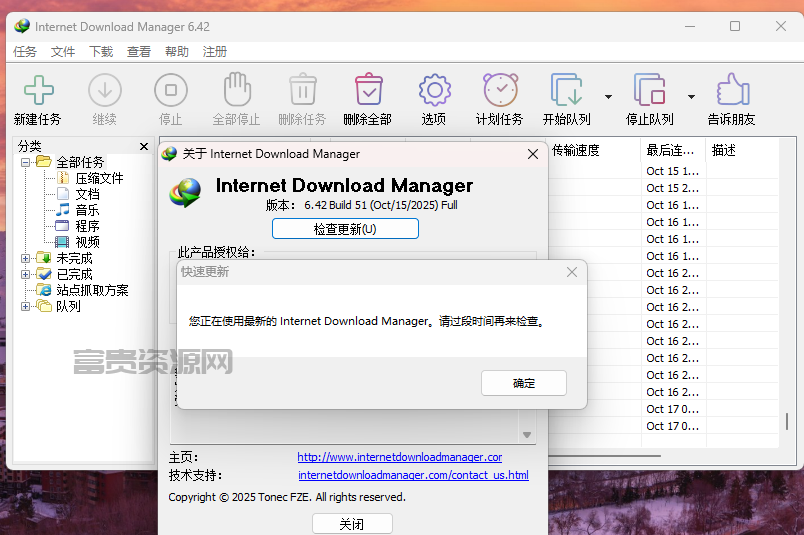Select the 文档 document category icon
Image resolution: width=804 pixels, height=535 pixels.
click(63, 194)
